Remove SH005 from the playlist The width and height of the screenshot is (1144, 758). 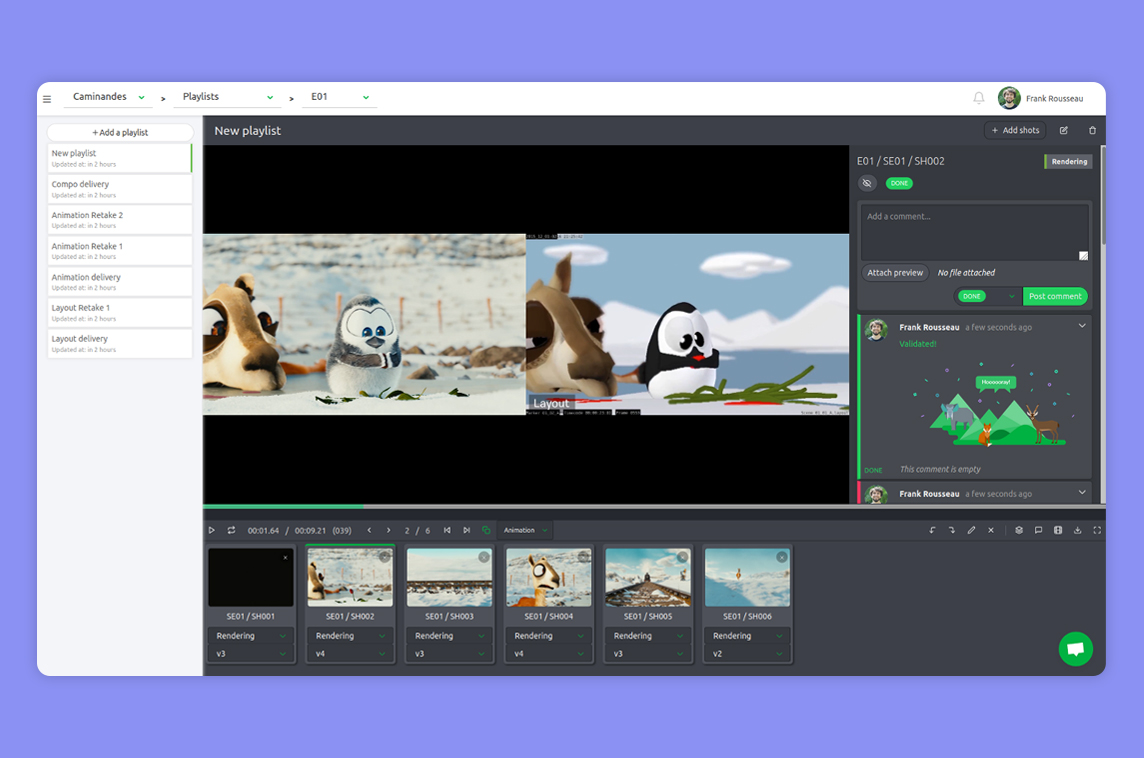coord(682,557)
